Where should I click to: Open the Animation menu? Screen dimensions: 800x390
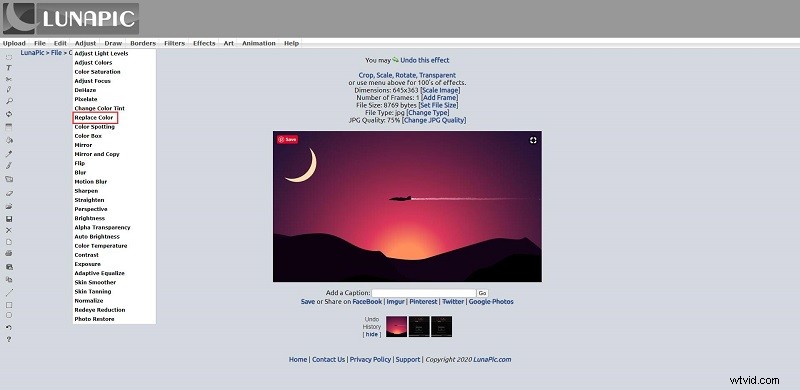(x=259, y=43)
